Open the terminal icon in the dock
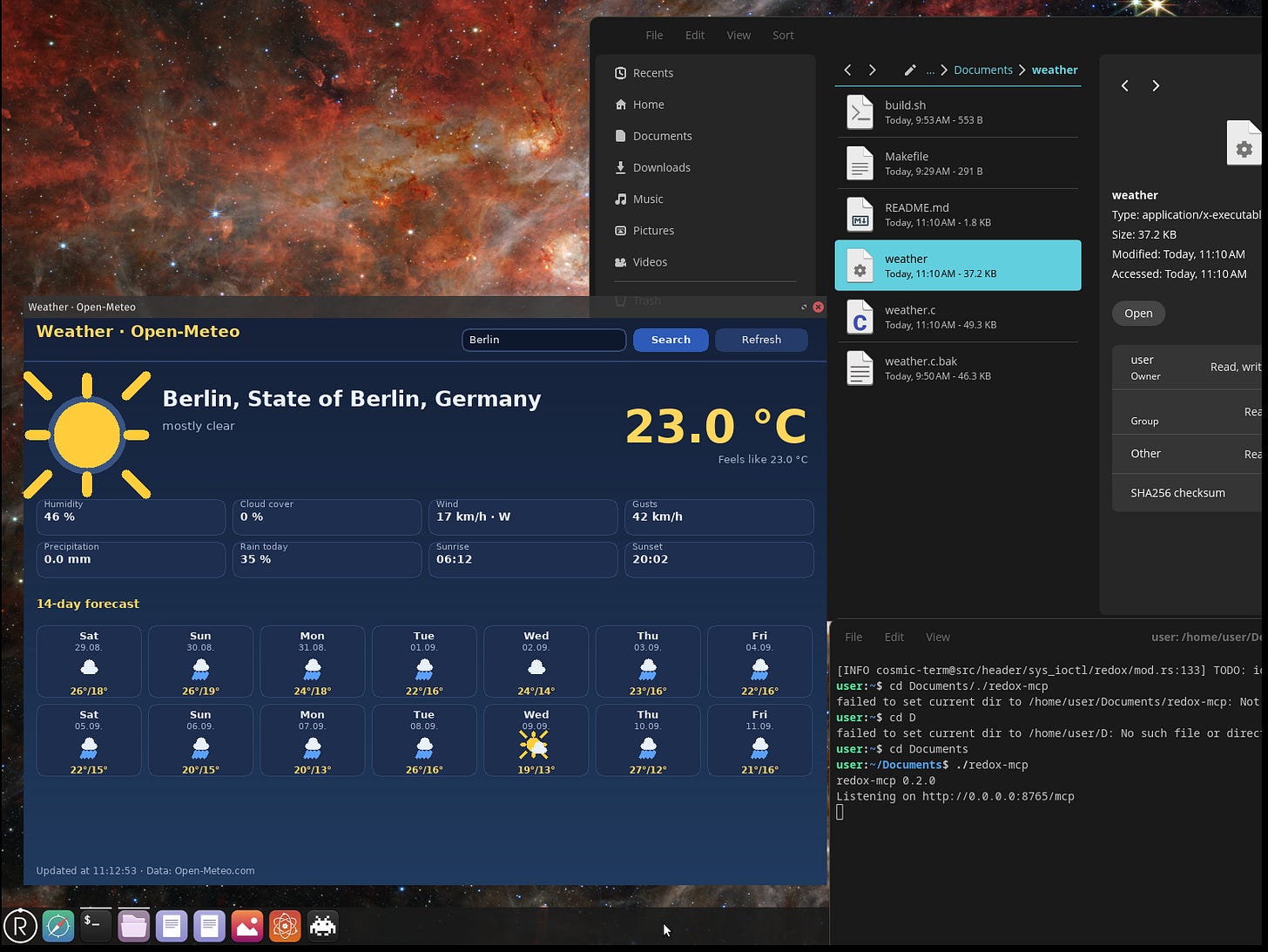Viewport: 1268px width, 952px height. (96, 925)
